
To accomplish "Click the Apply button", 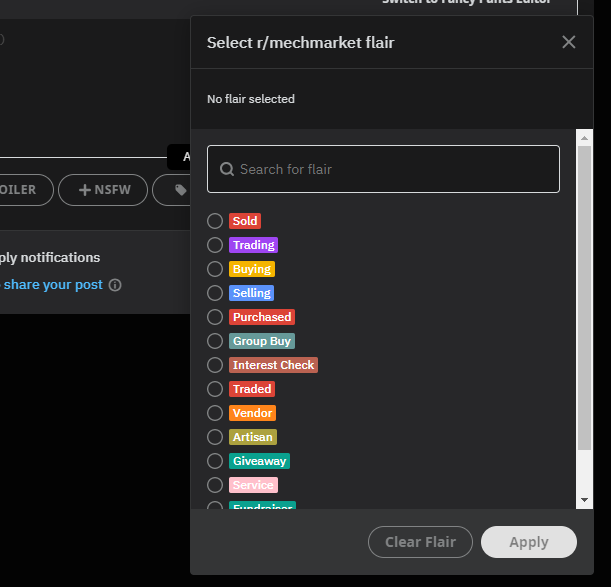I will (x=529, y=542).
